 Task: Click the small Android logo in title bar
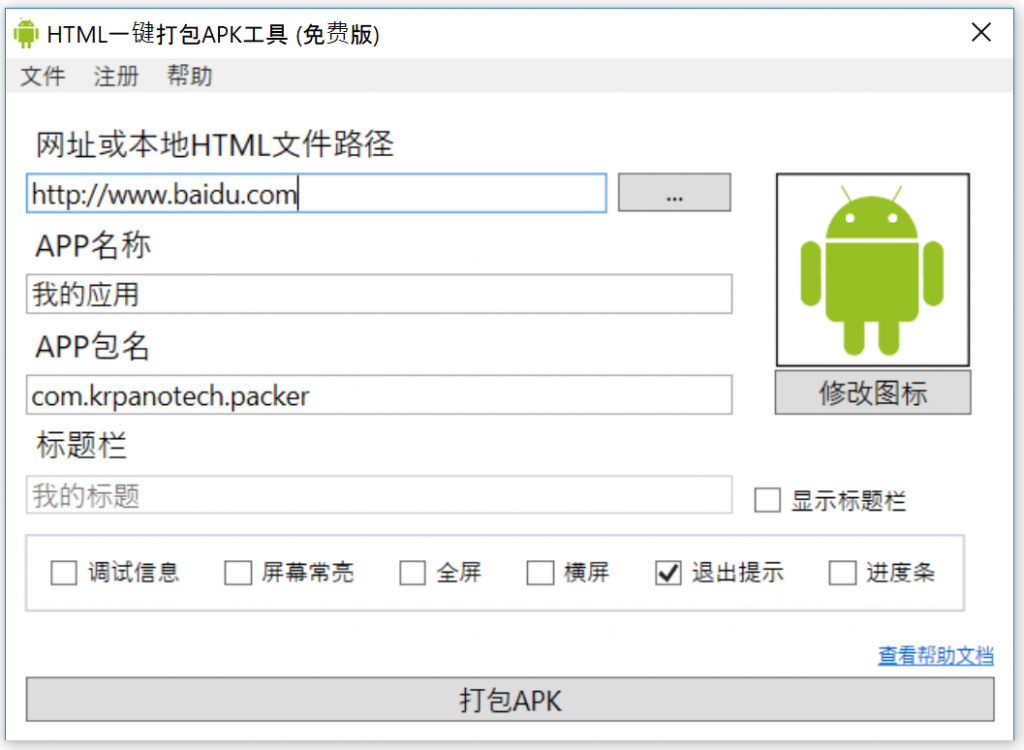tap(26, 33)
